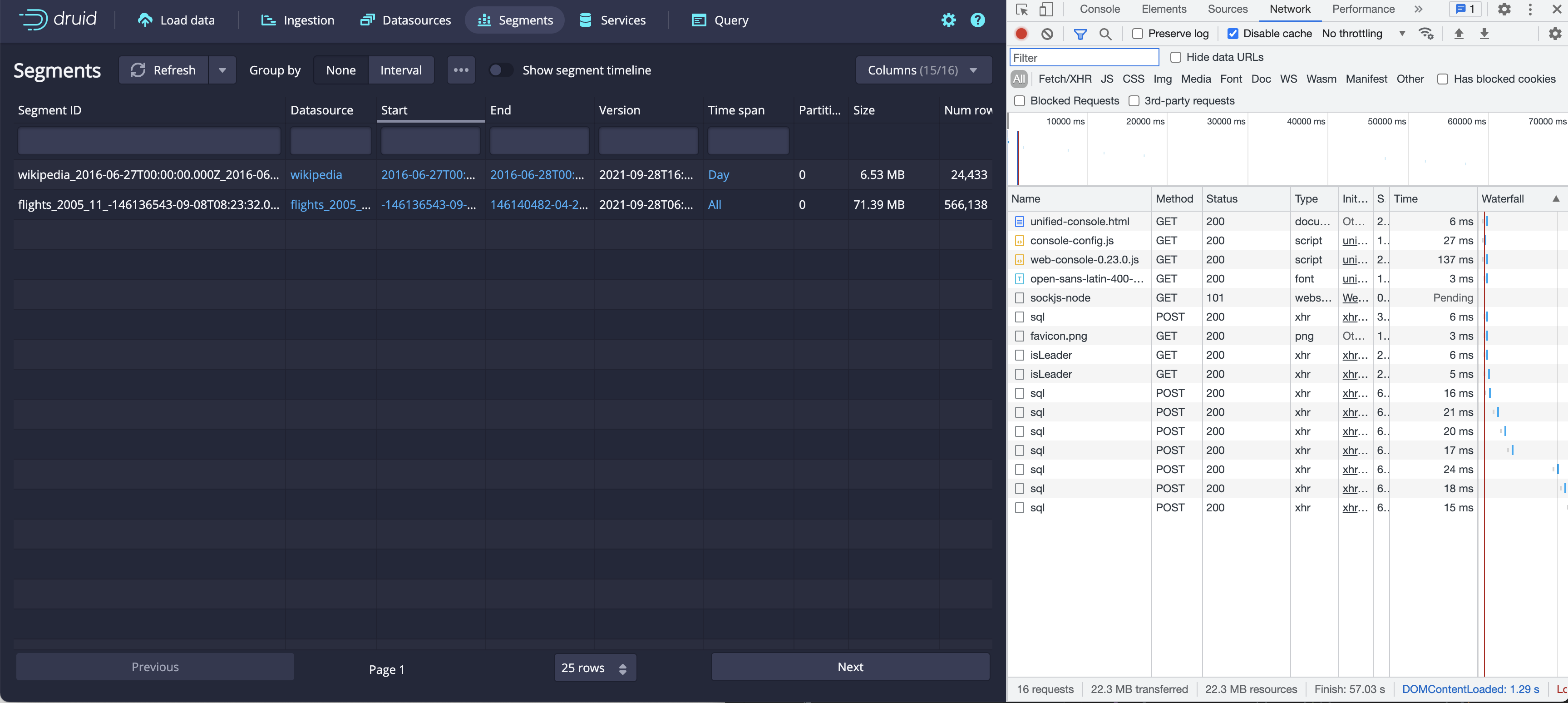
Task: Open the No throttling dropdown
Action: click(1362, 34)
